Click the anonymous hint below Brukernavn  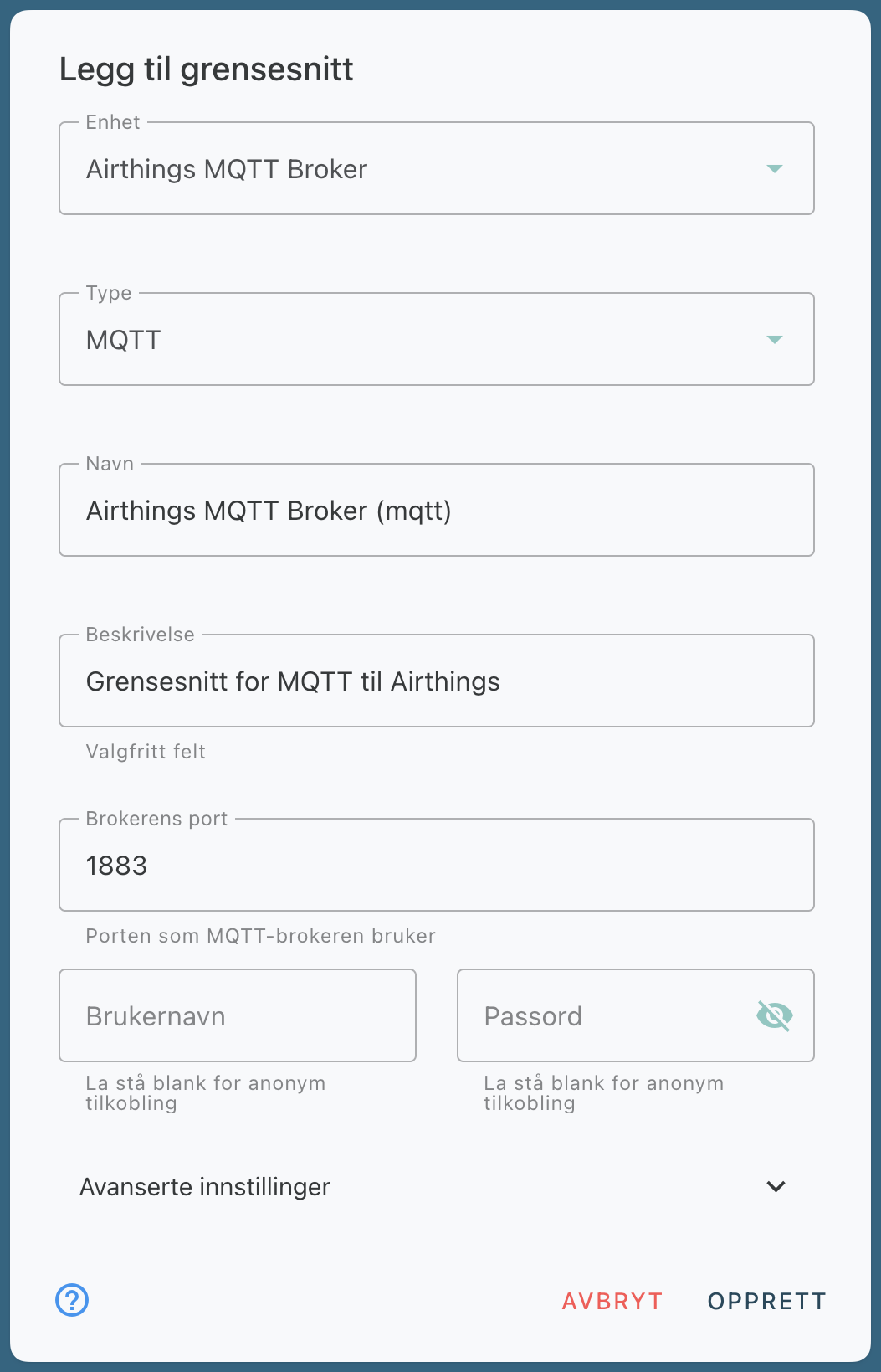(206, 1093)
